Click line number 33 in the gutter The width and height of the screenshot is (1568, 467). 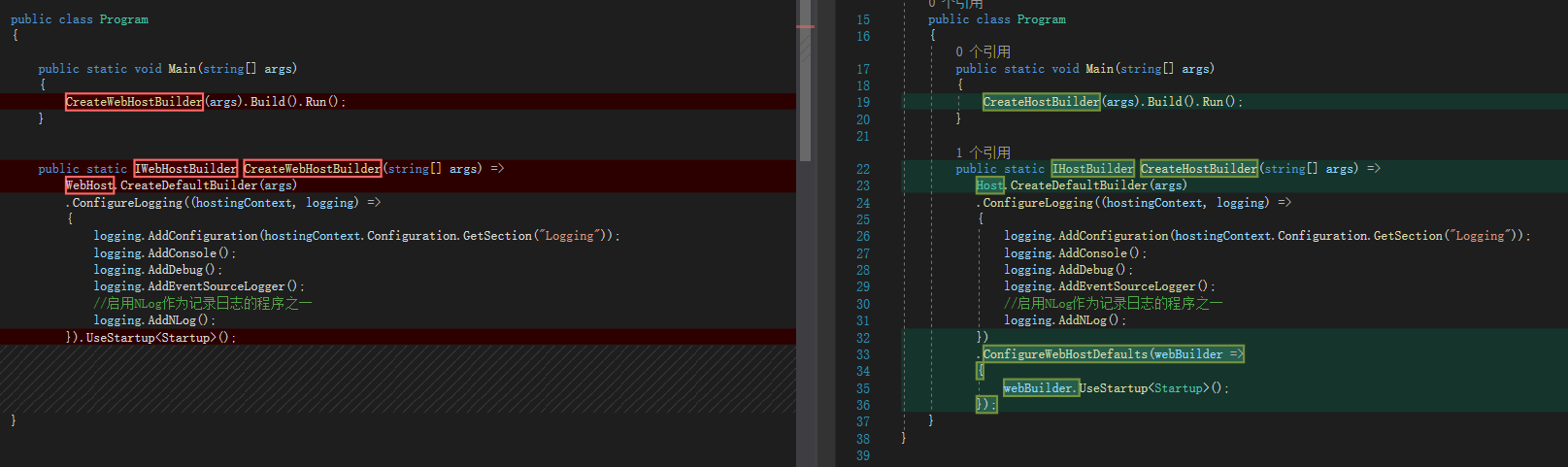[863, 354]
